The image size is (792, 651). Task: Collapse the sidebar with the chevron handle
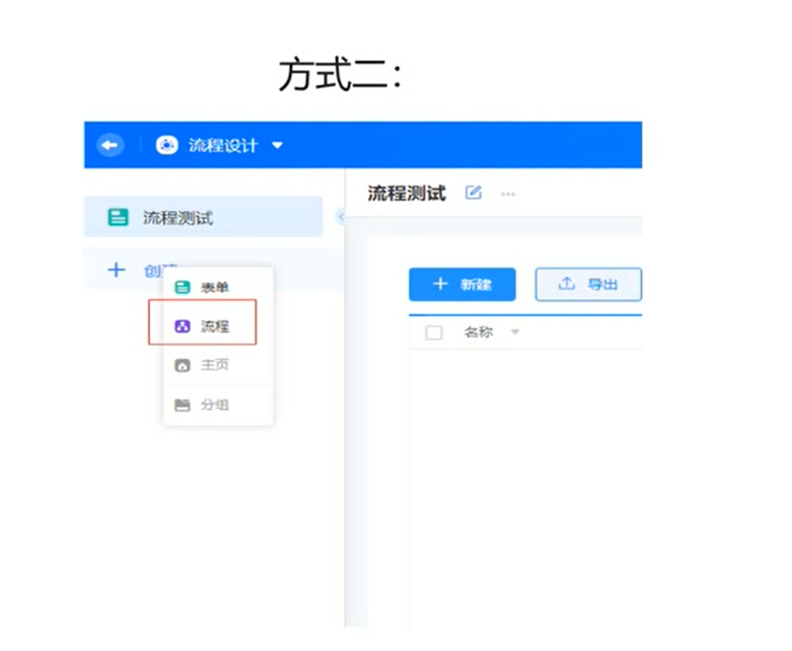[341, 217]
